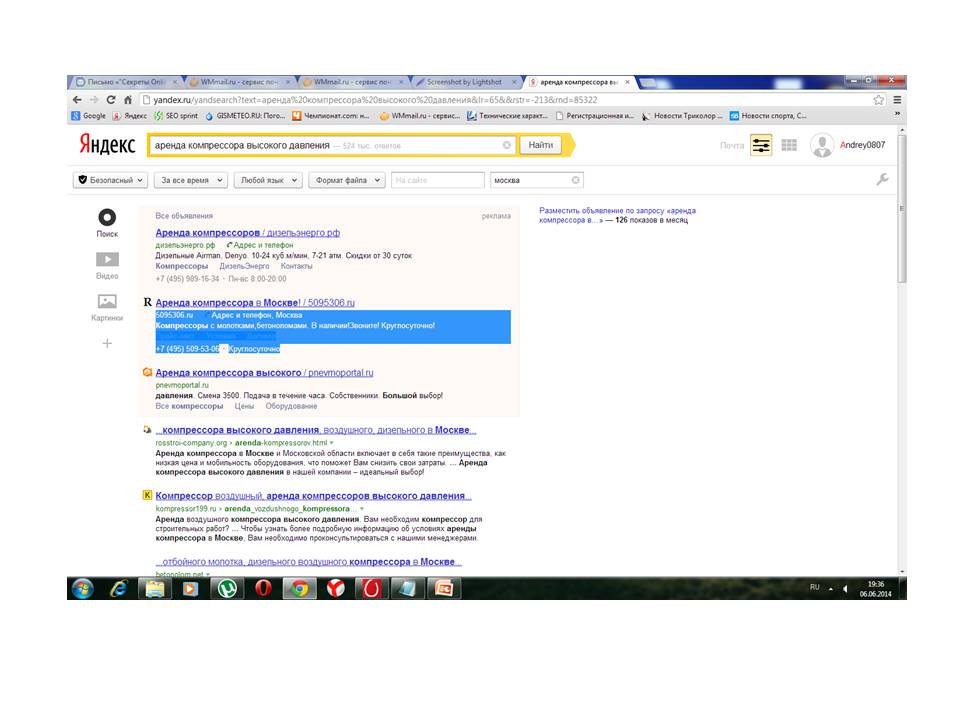Open the Chrome menu hamburger icon
Viewport: 960px width, 720px height.
pos(897,100)
